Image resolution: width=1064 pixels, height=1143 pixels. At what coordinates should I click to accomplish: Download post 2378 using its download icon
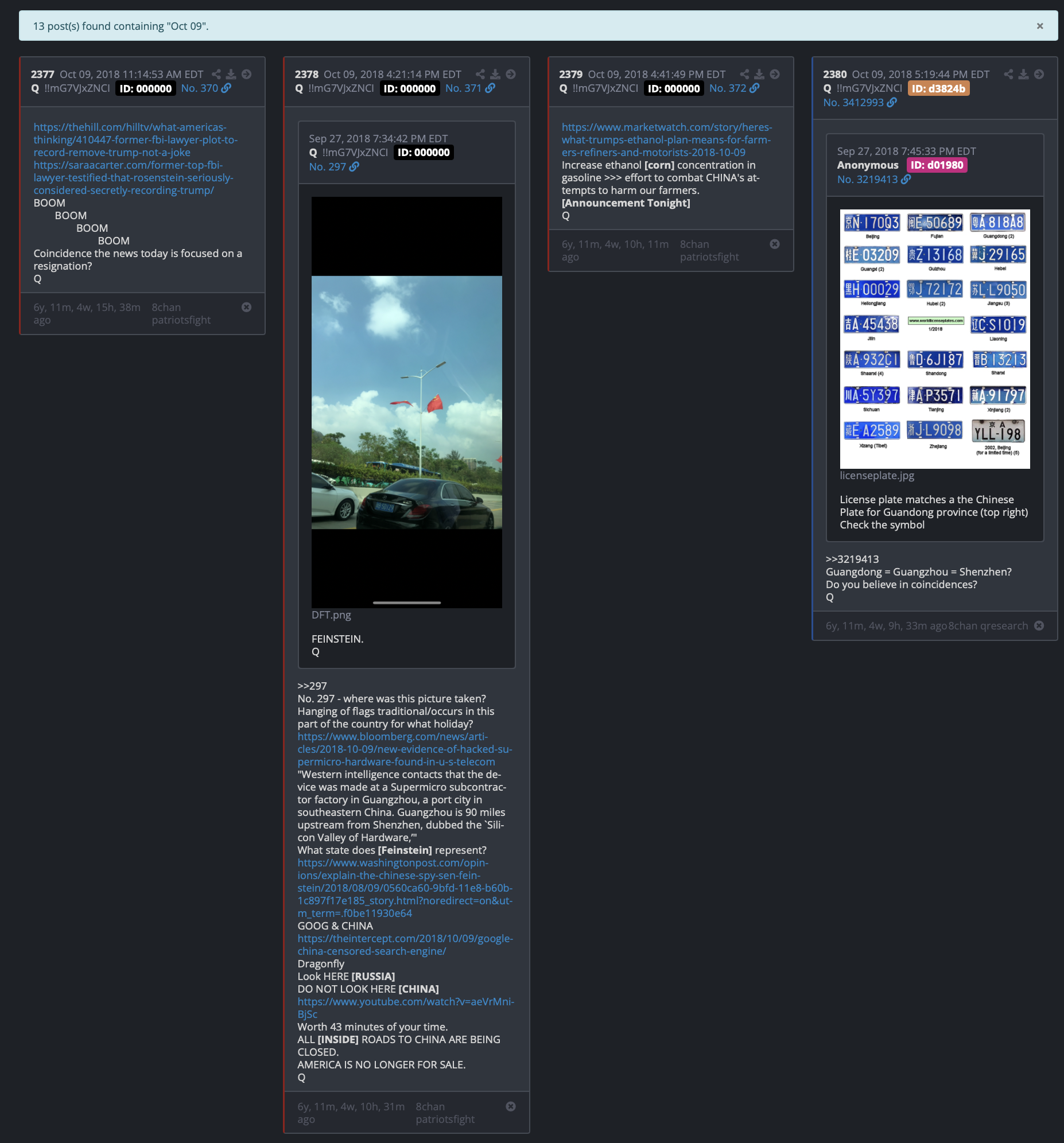[x=495, y=74]
